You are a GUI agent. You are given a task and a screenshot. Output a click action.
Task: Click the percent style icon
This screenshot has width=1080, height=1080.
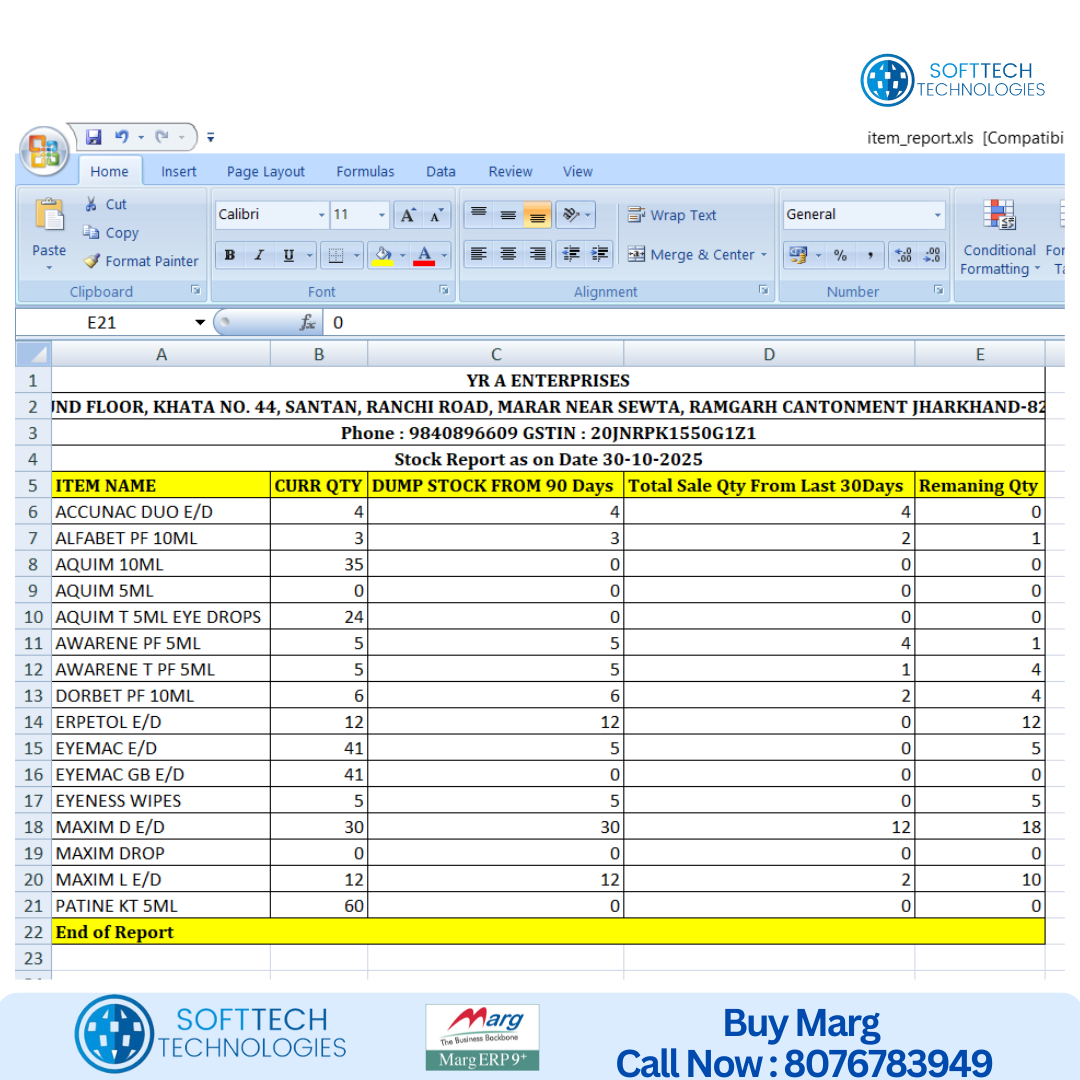coord(840,255)
